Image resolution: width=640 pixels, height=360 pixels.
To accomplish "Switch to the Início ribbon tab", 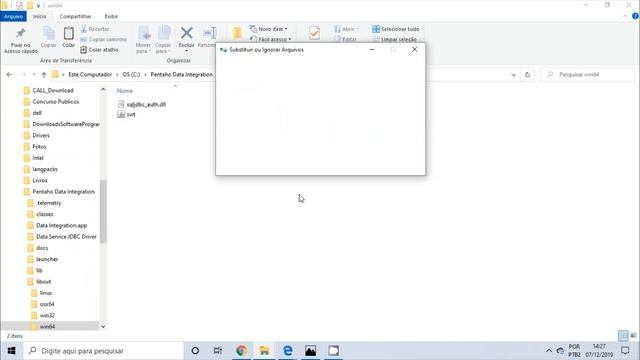I will click(x=40, y=16).
